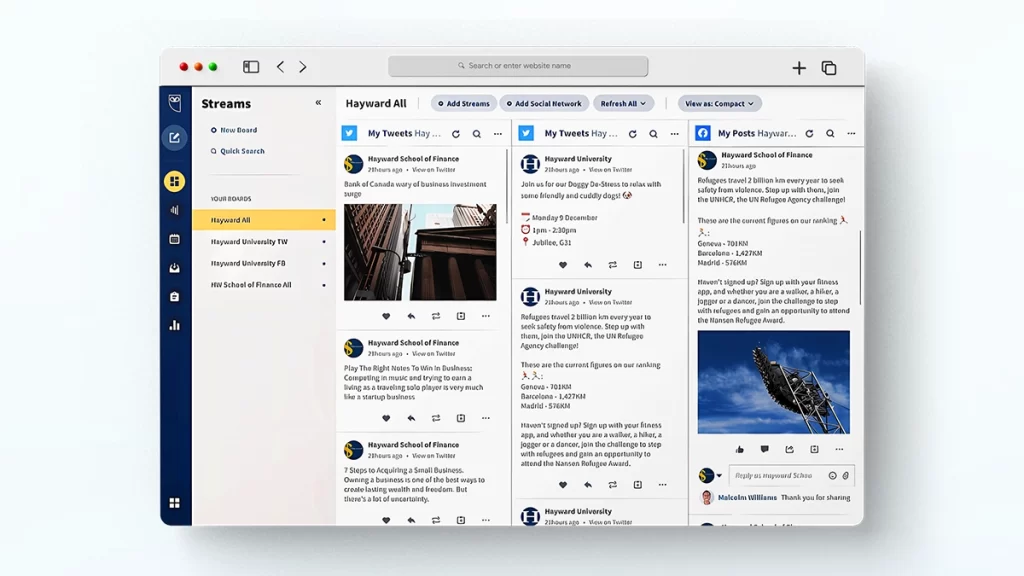Refresh the Facebook My Posts stream
Viewport: 1024px width, 576px height.
pos(808,133)
